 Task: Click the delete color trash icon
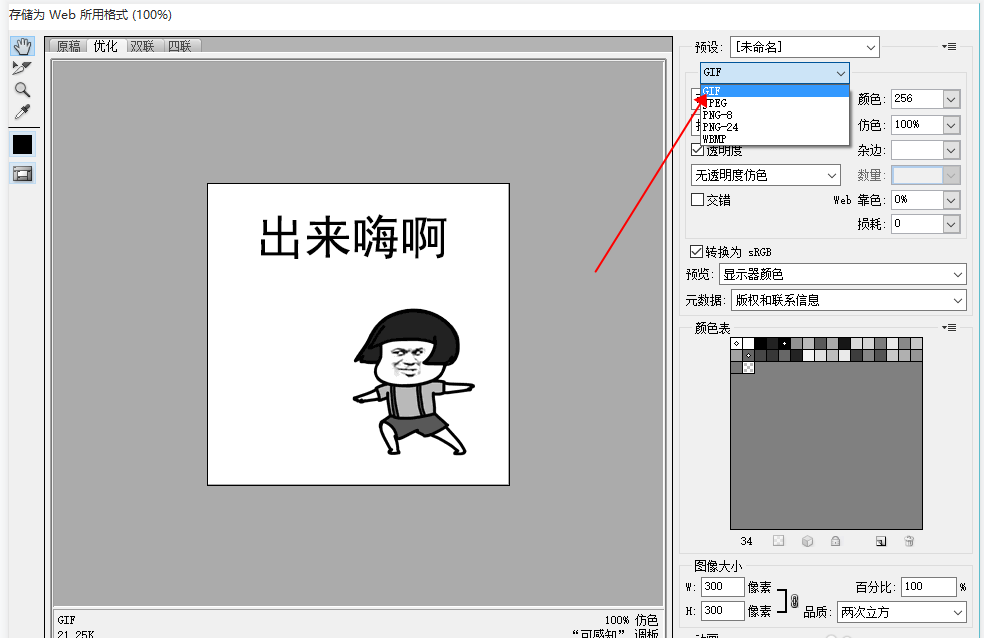909,541
